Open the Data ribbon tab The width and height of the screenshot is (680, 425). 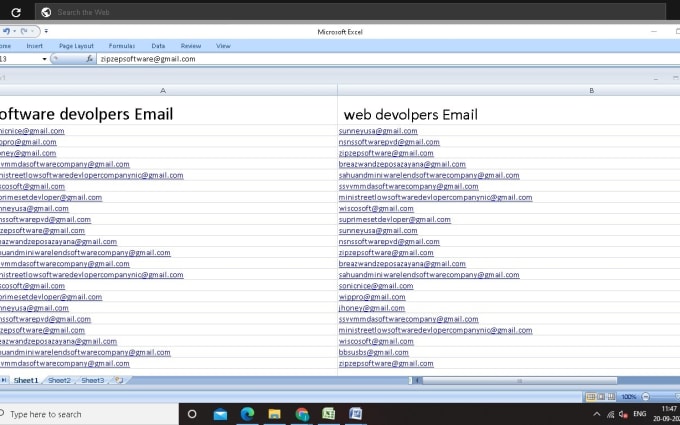tap(158, 46)
